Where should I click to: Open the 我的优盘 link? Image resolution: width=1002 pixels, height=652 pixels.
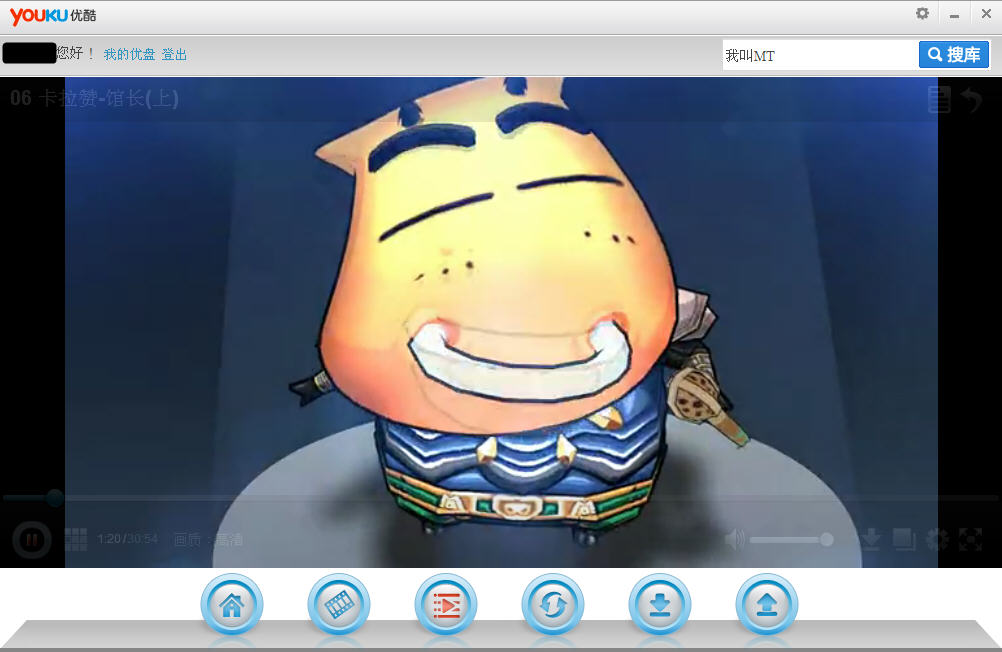click(x=130, y=54)
